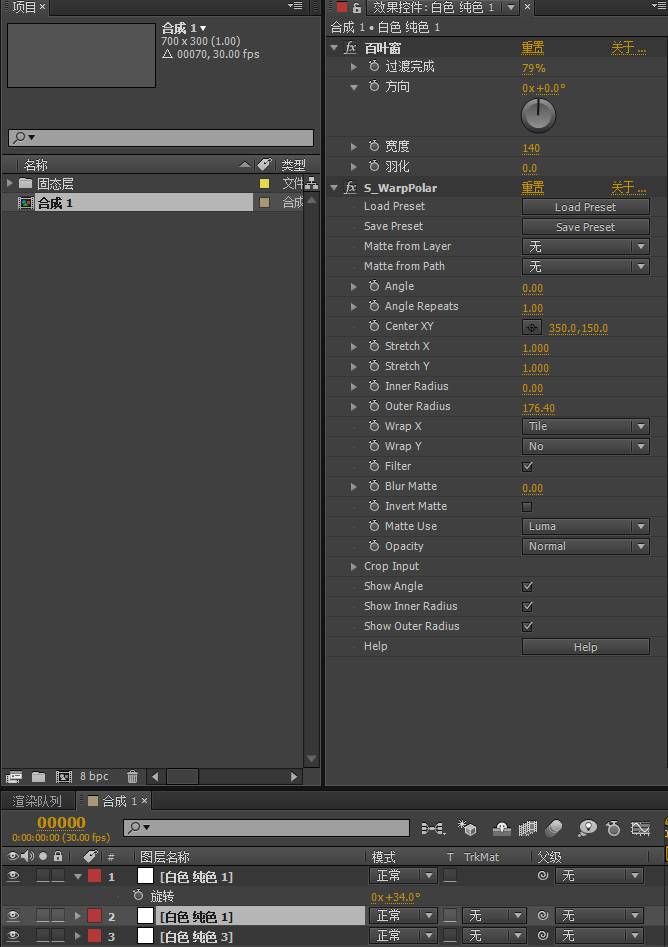Screen dimensions: 668x947
Task: Click the Save Preset button
Action: point(585,227)
